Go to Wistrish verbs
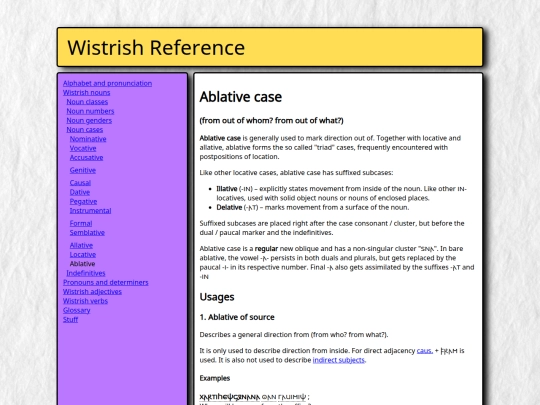 point(85,301)
